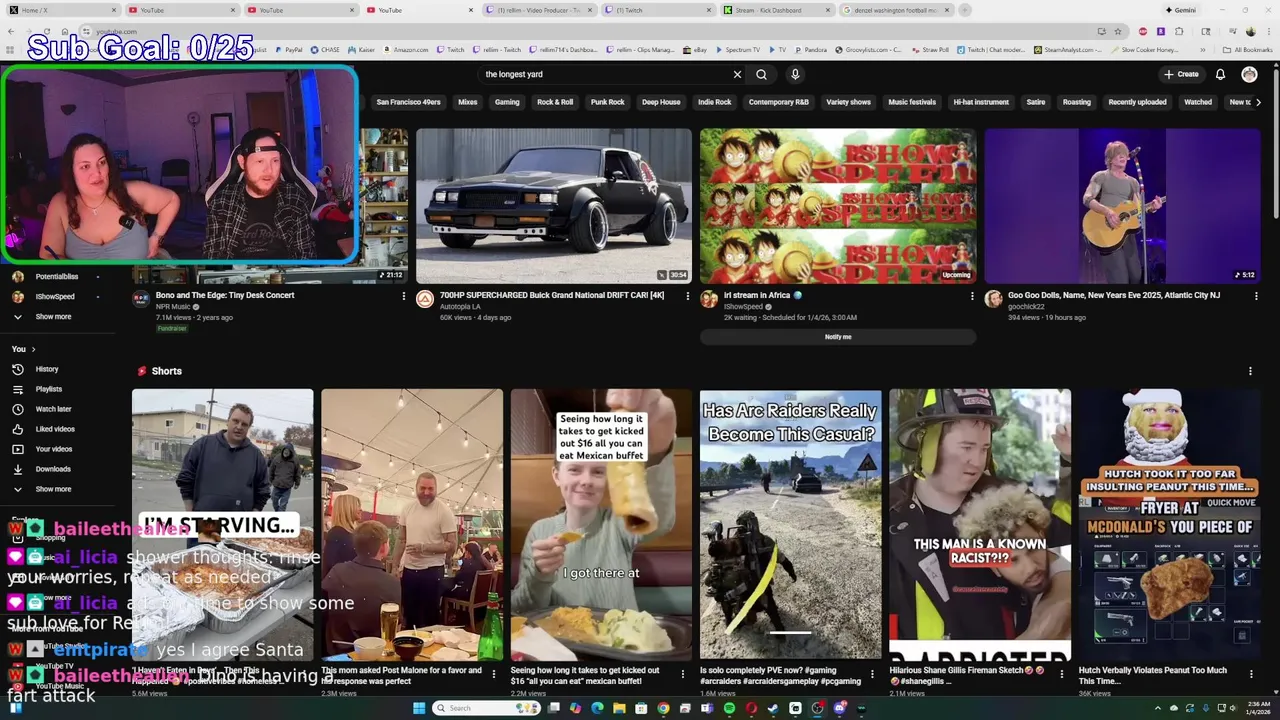The height and width of the screenshot is (720, 1280).
Task: Open Steam from the taskbar
Action: pos(773,708)
